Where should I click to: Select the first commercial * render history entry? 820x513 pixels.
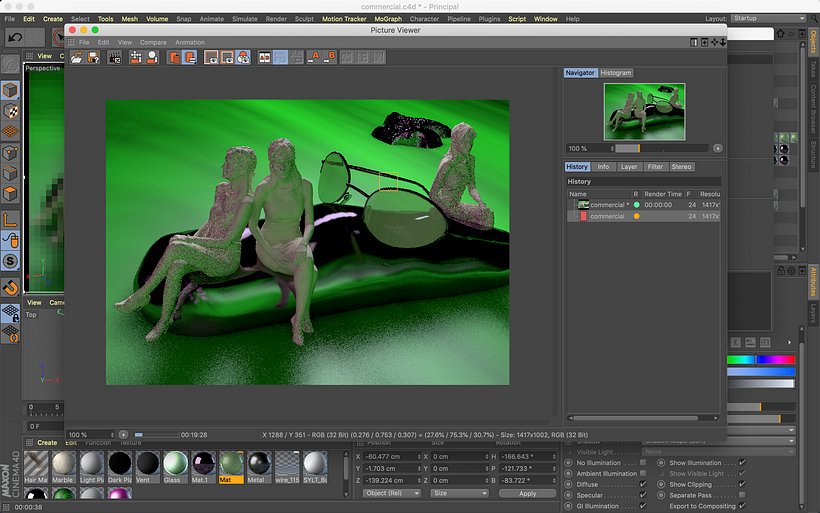(643, 205)
